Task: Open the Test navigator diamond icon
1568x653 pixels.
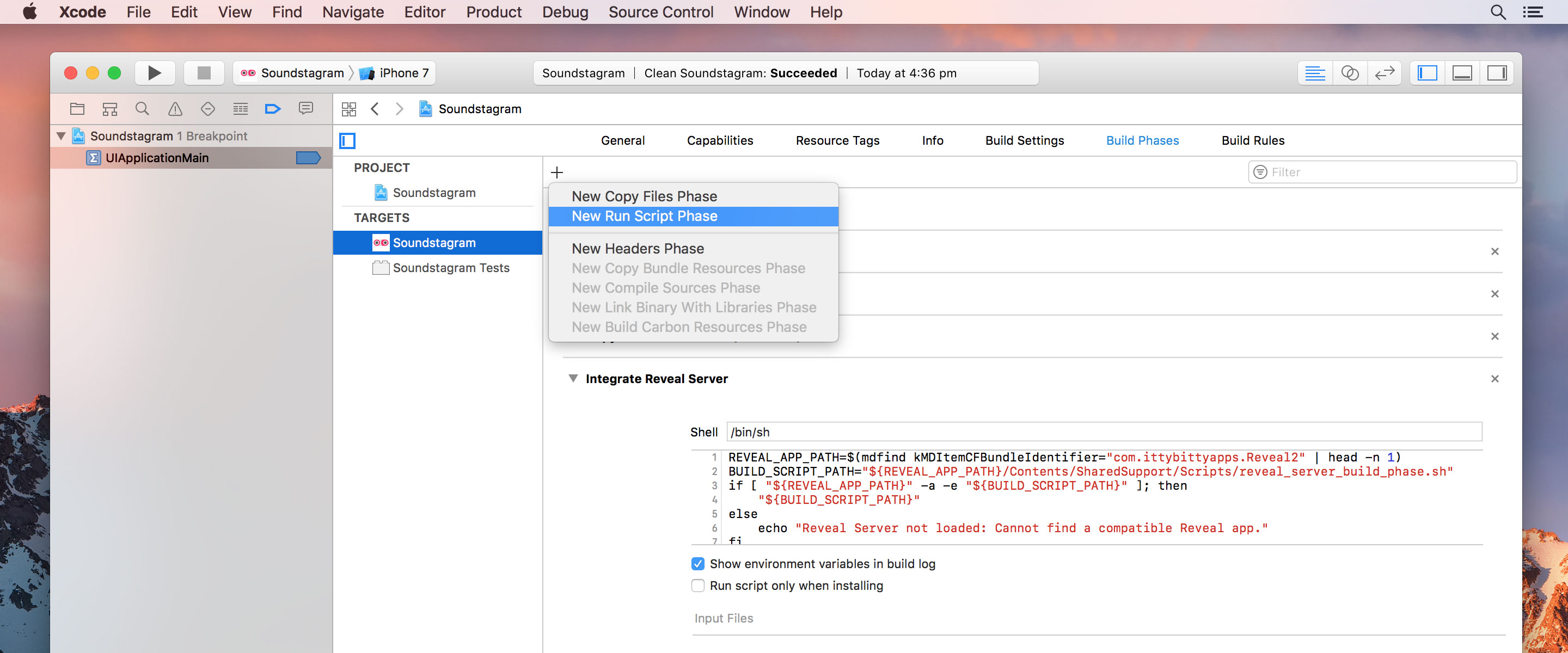Action: pyautogui.click(x=207, y=109)
